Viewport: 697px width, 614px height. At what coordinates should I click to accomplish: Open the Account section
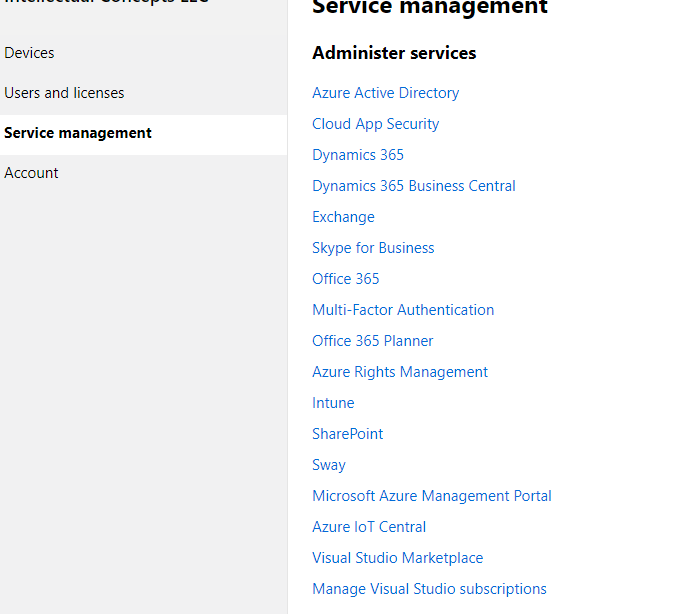pyautogui.click(x=31, y=173)
